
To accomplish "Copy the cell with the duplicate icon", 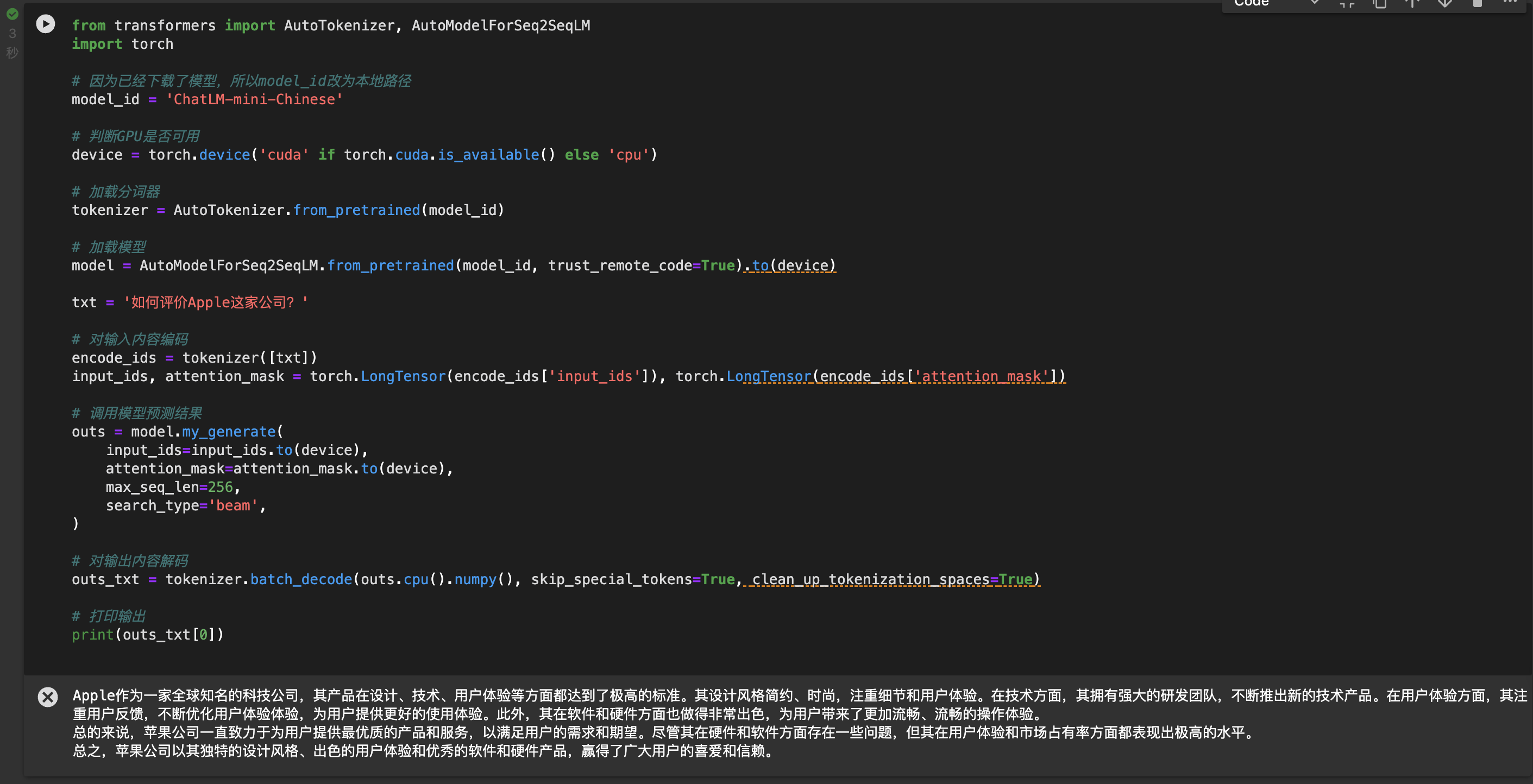I will (x=1379, y=4).
